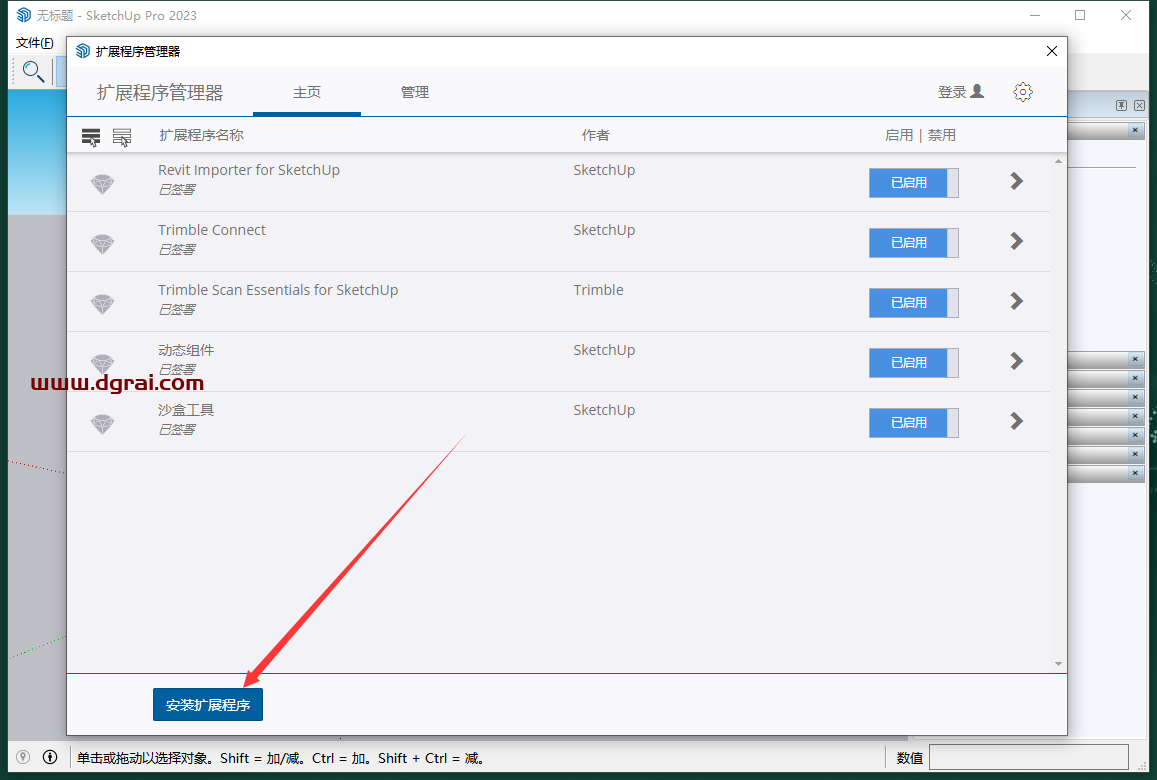This screenshot has width=1157, height=780.
Task: Click the scrollbar up arrow in extension list
Action: click(1059, 161)
